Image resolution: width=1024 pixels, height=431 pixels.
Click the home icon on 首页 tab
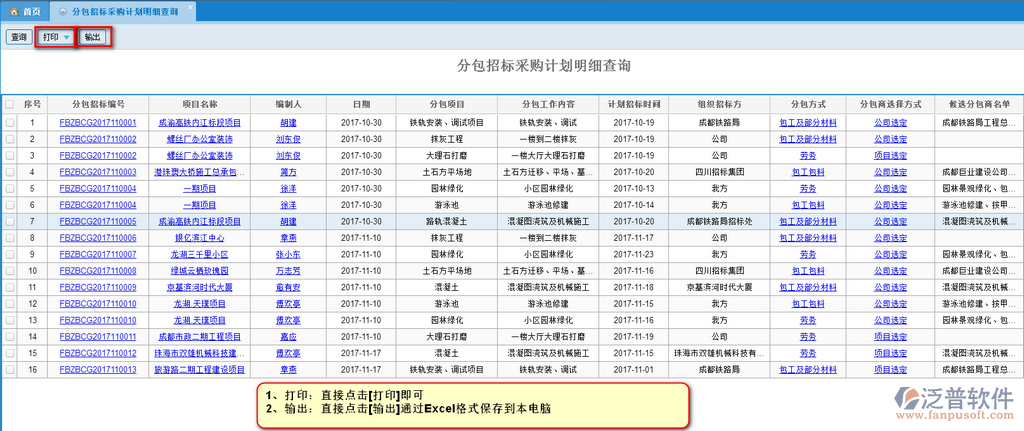point(13,11)
